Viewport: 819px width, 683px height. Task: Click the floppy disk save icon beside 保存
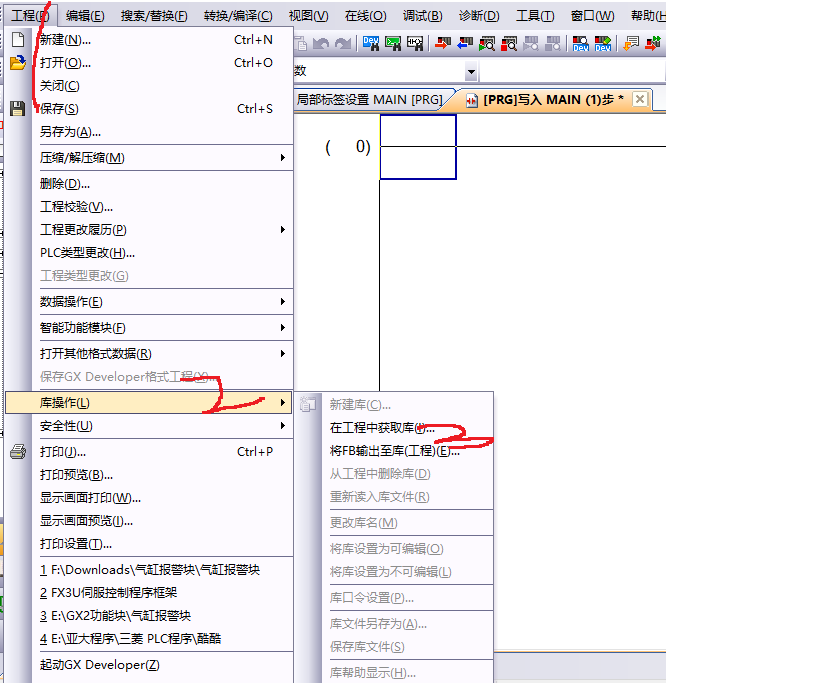point(17,109)
